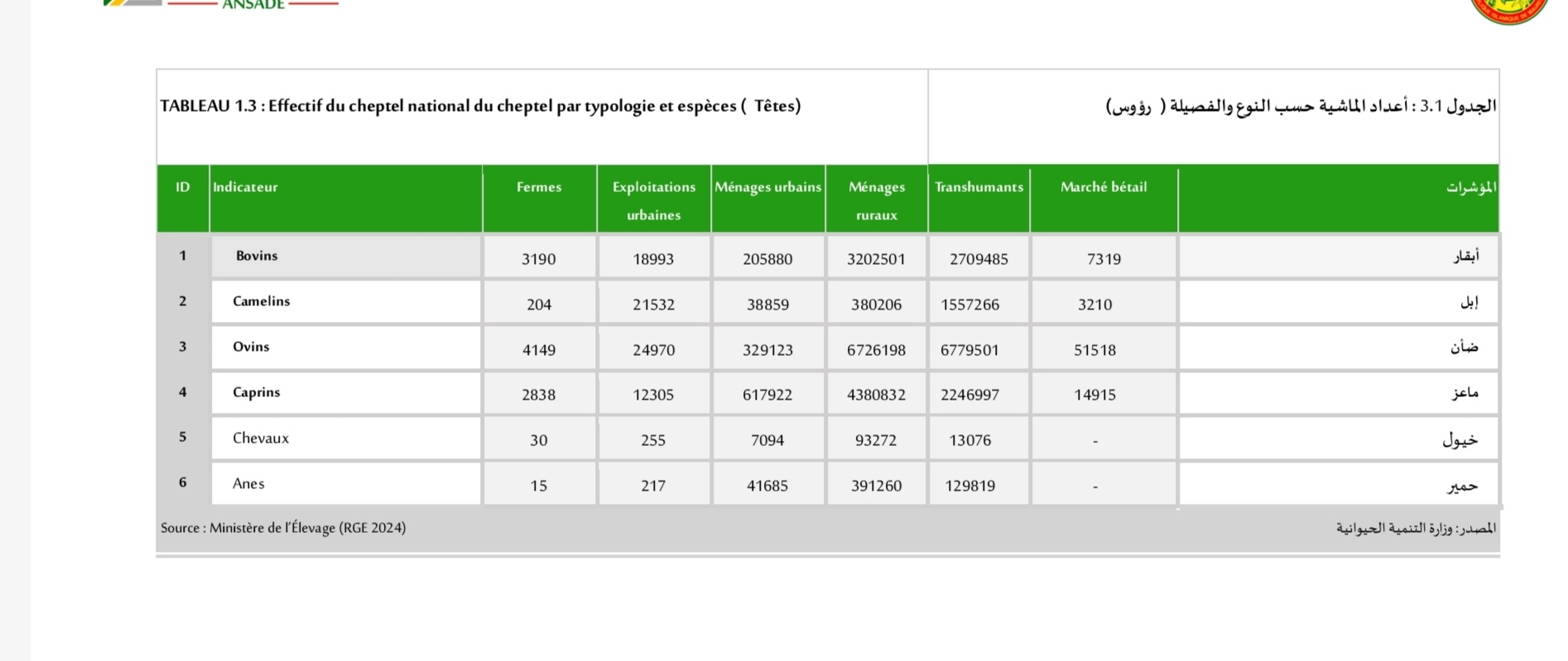Click Chevaux value 255

[x=653, y=440]
